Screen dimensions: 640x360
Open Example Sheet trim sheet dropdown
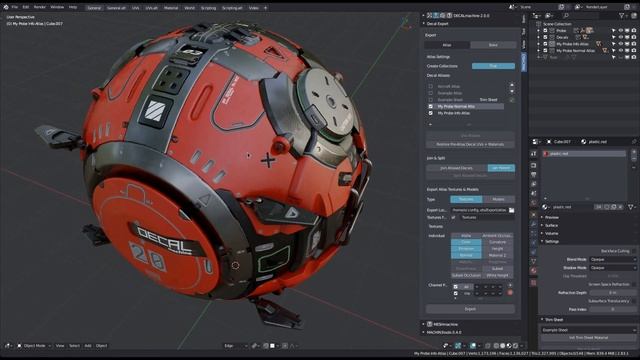(588, 330)
